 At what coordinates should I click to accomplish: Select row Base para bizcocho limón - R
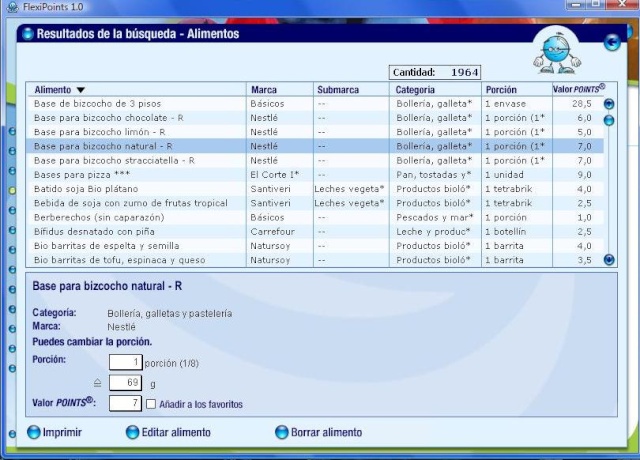315,132
